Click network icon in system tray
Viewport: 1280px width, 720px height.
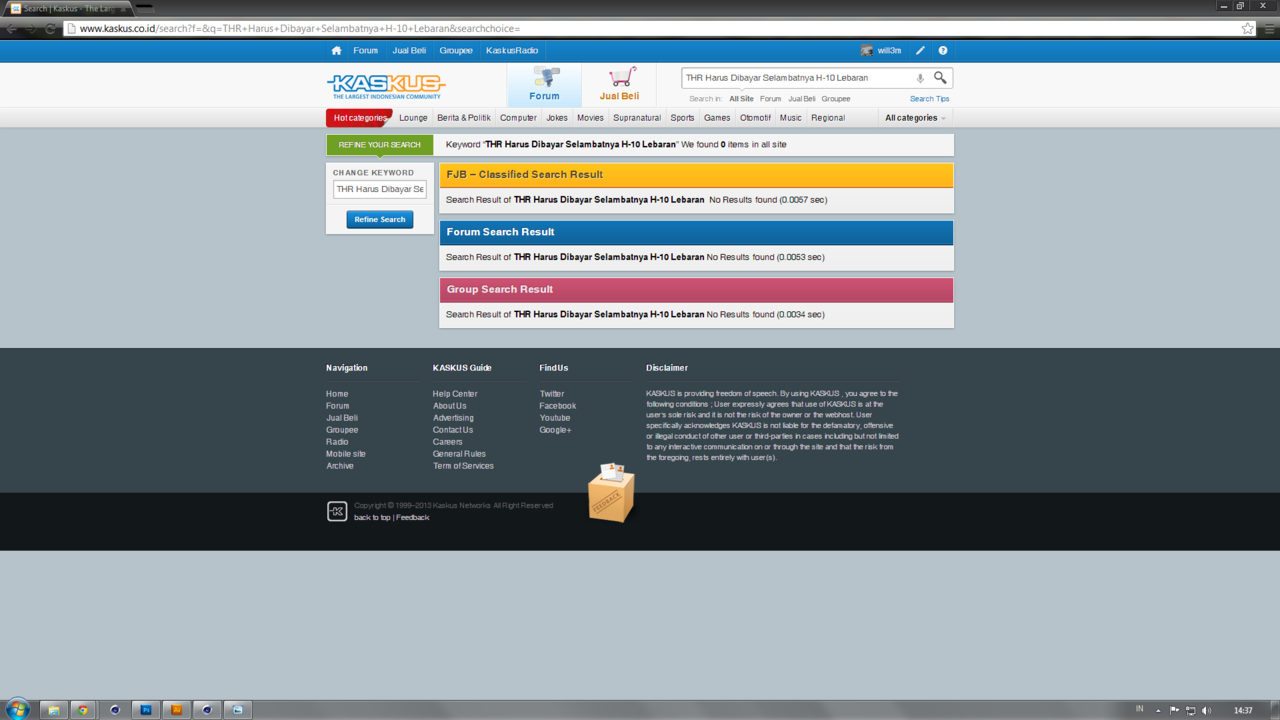click(x=1190, y=710)
